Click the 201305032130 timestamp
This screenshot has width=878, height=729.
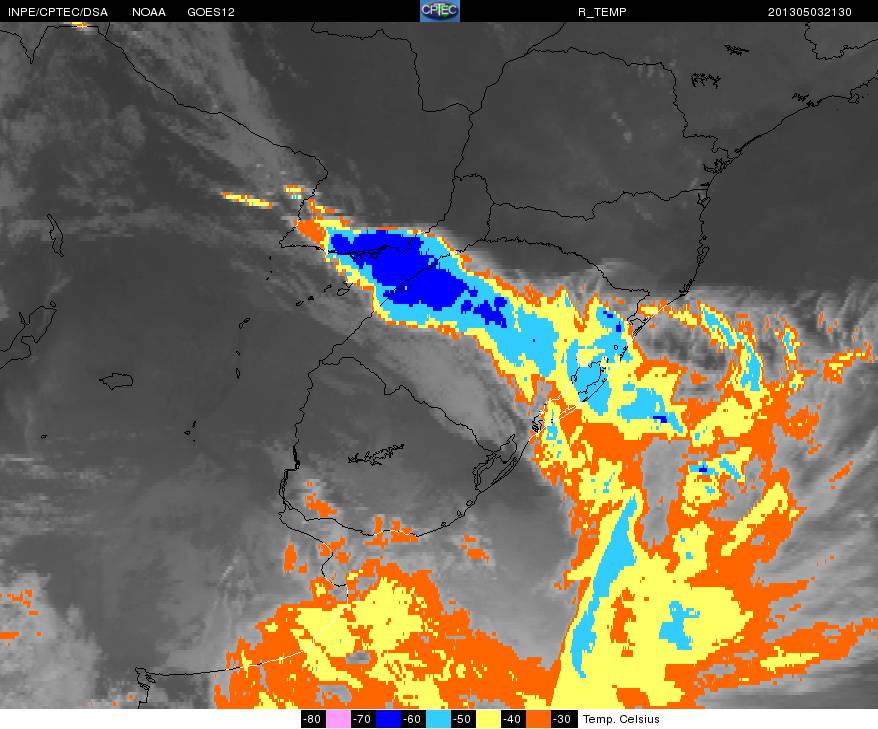pos(810,12)
